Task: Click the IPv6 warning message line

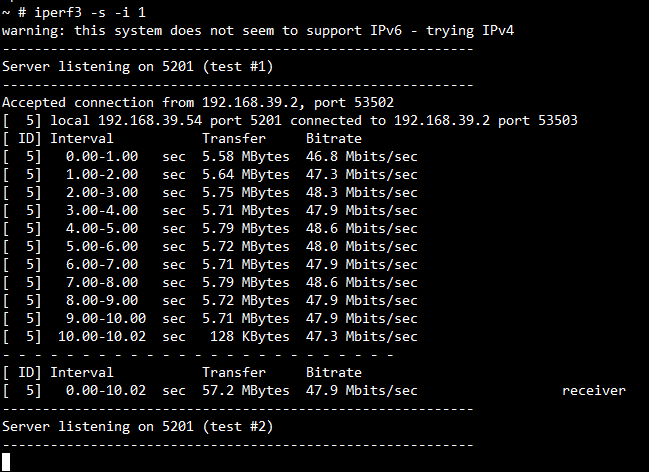Action: coord(258,31)
